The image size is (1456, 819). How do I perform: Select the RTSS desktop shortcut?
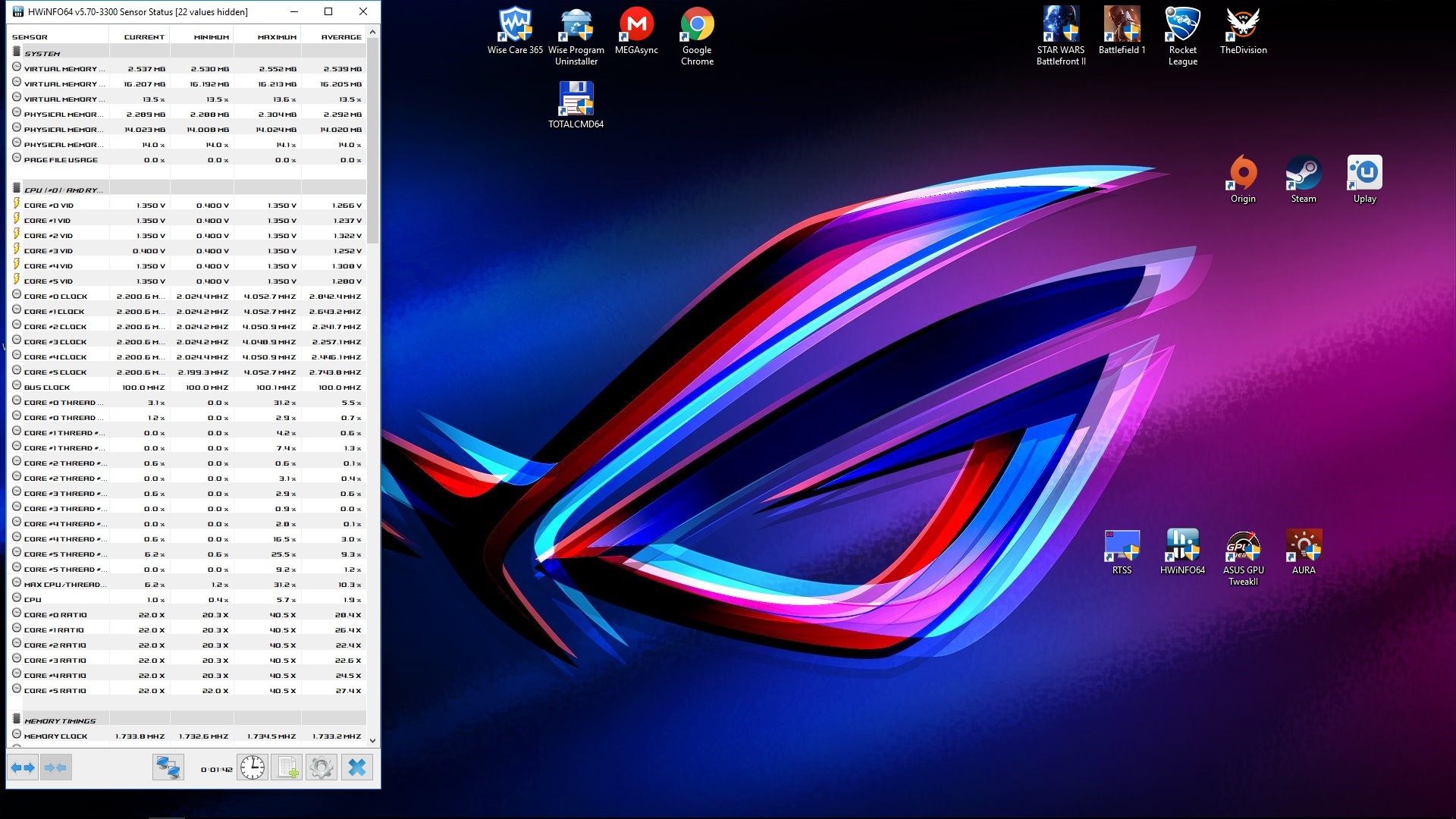(x=1122, y=552)
